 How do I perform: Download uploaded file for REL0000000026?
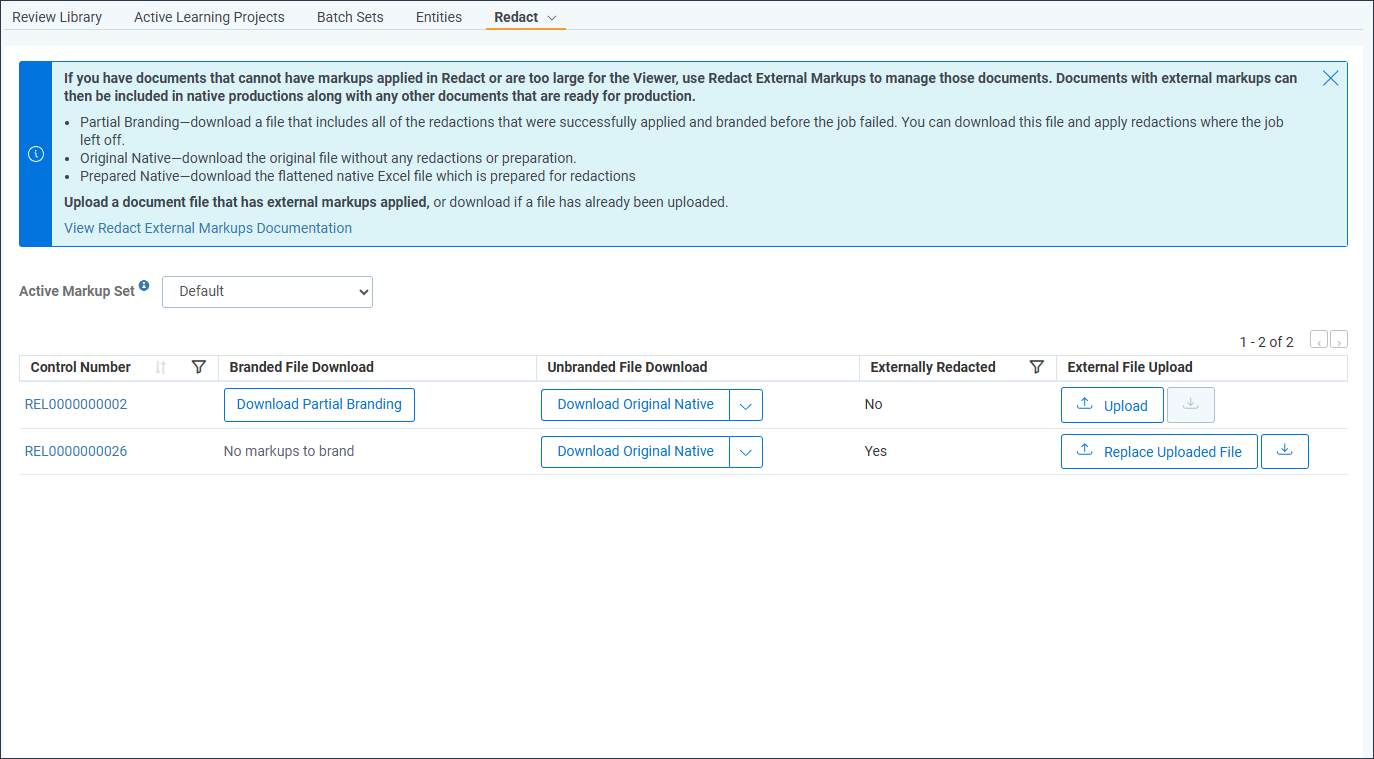tap(1285, 451)
